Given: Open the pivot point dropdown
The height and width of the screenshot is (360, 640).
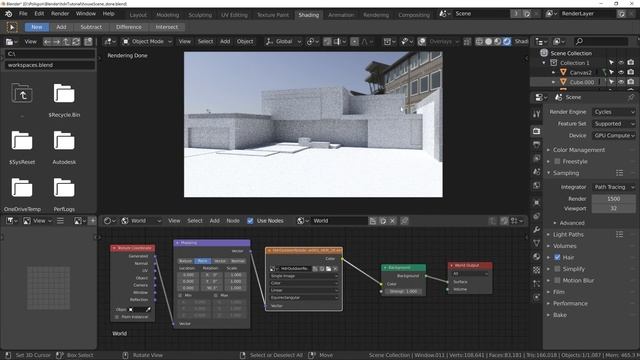Looking at the screenshot, I should click(313, 42).
